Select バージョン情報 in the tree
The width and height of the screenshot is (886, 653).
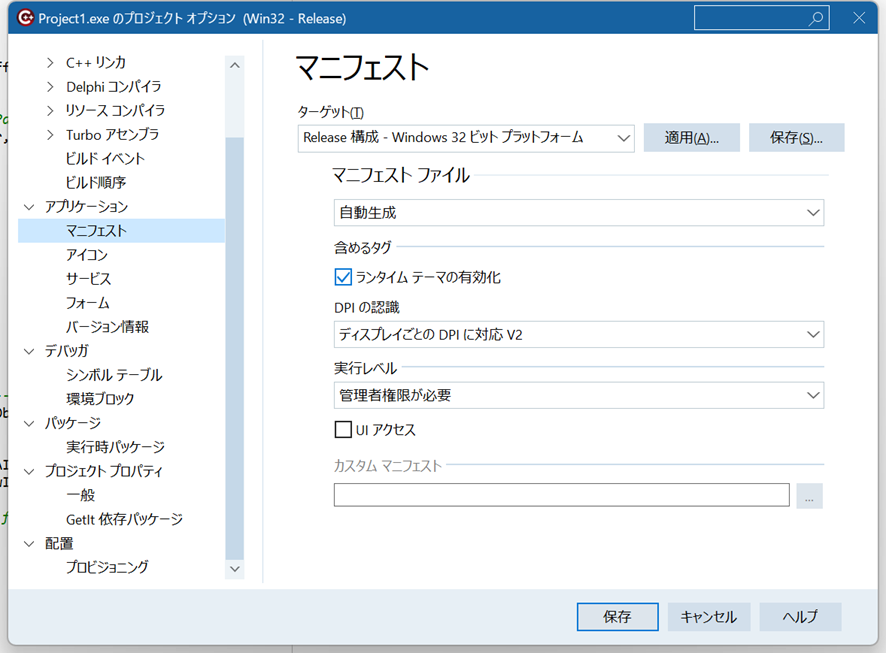tap(107, 327)
